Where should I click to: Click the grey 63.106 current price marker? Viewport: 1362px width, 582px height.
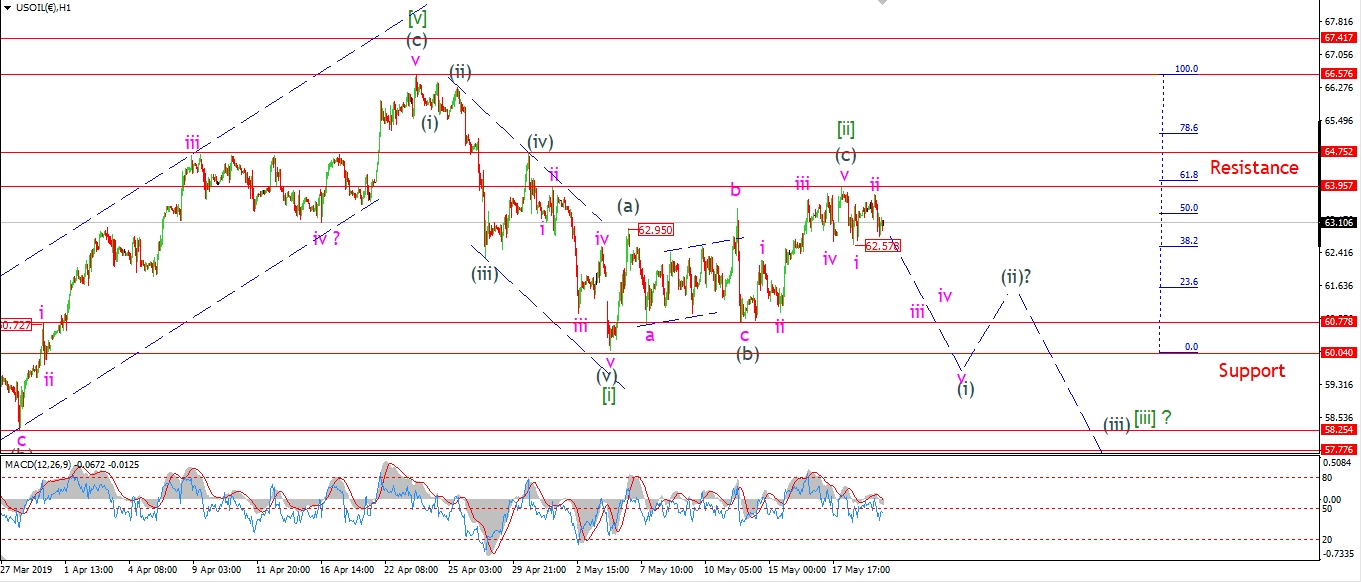coord(1338,223)
